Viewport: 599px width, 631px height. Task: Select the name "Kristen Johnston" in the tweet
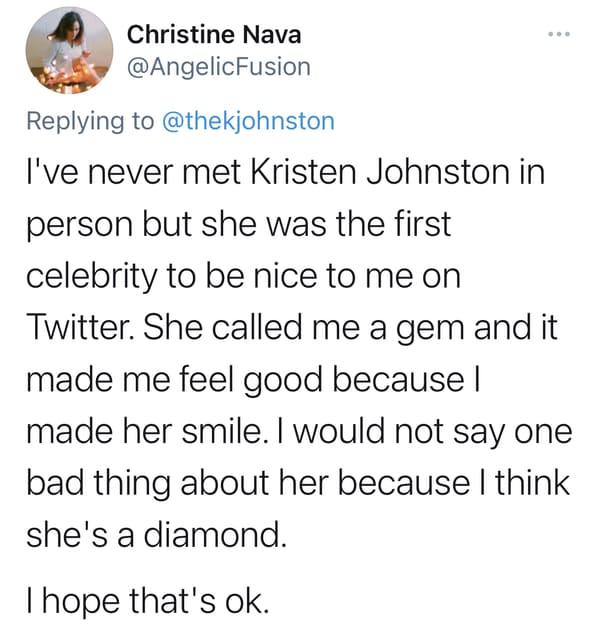pyautogui.click(x=380, y=173)
